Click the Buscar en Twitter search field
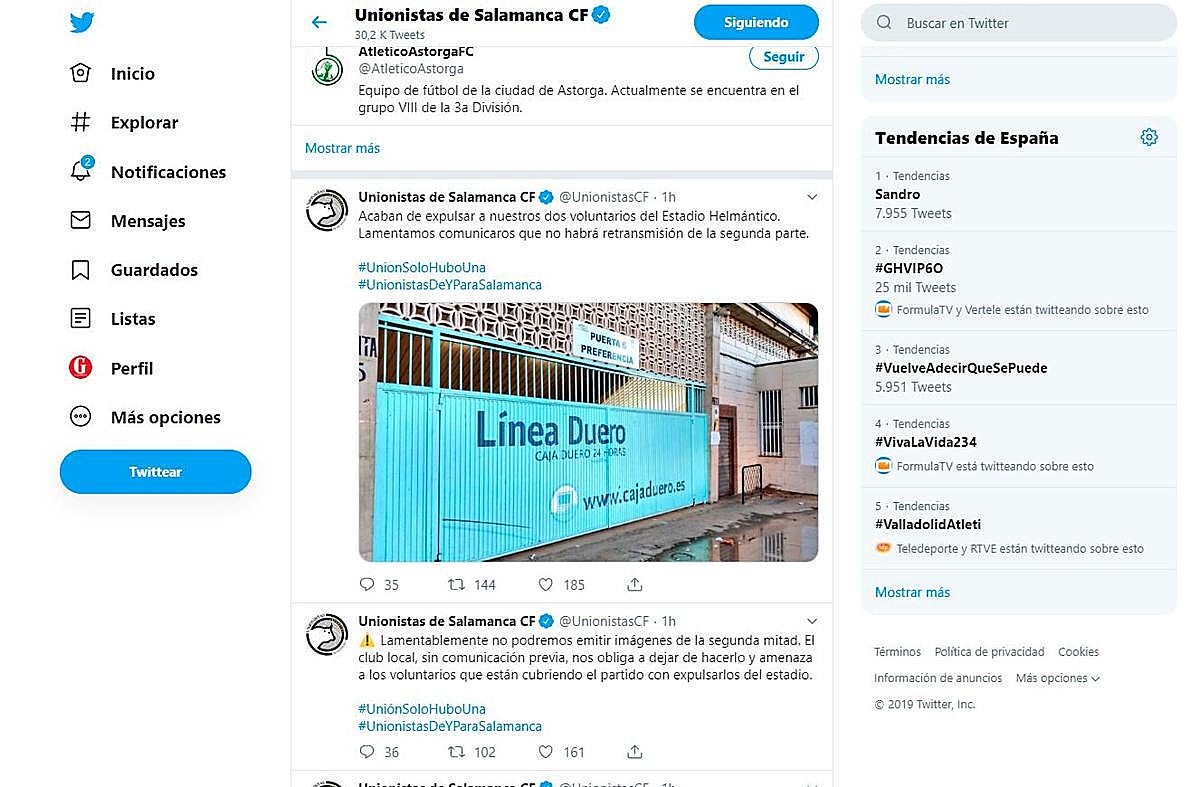The width and height of the screenshot is (1200, 787). coord(1030,23)
